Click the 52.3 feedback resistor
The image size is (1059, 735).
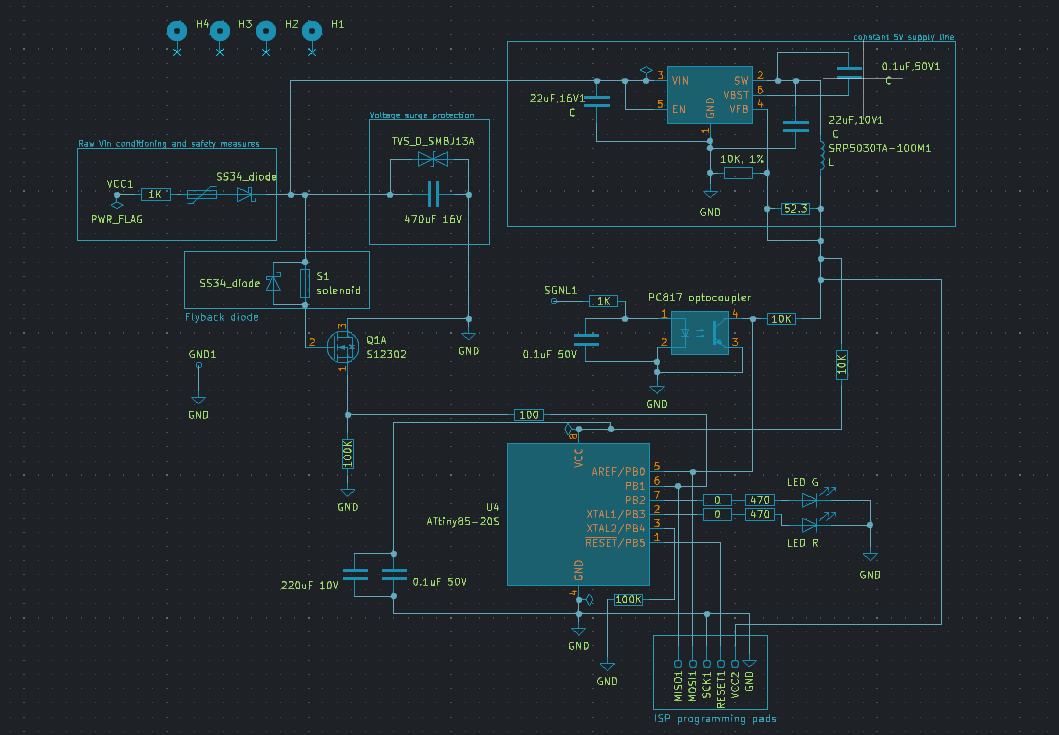795,209
